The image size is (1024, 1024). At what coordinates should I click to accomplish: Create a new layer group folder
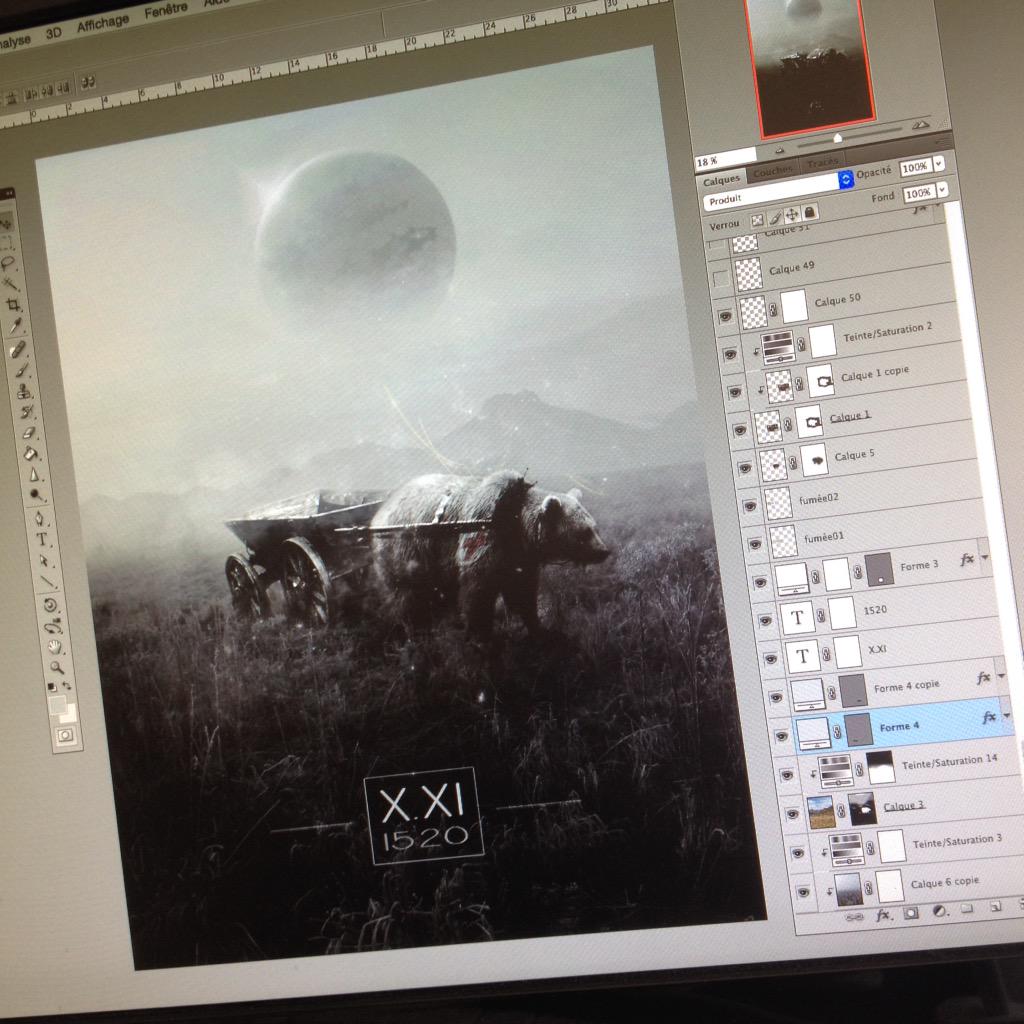(x=967, y=908)
